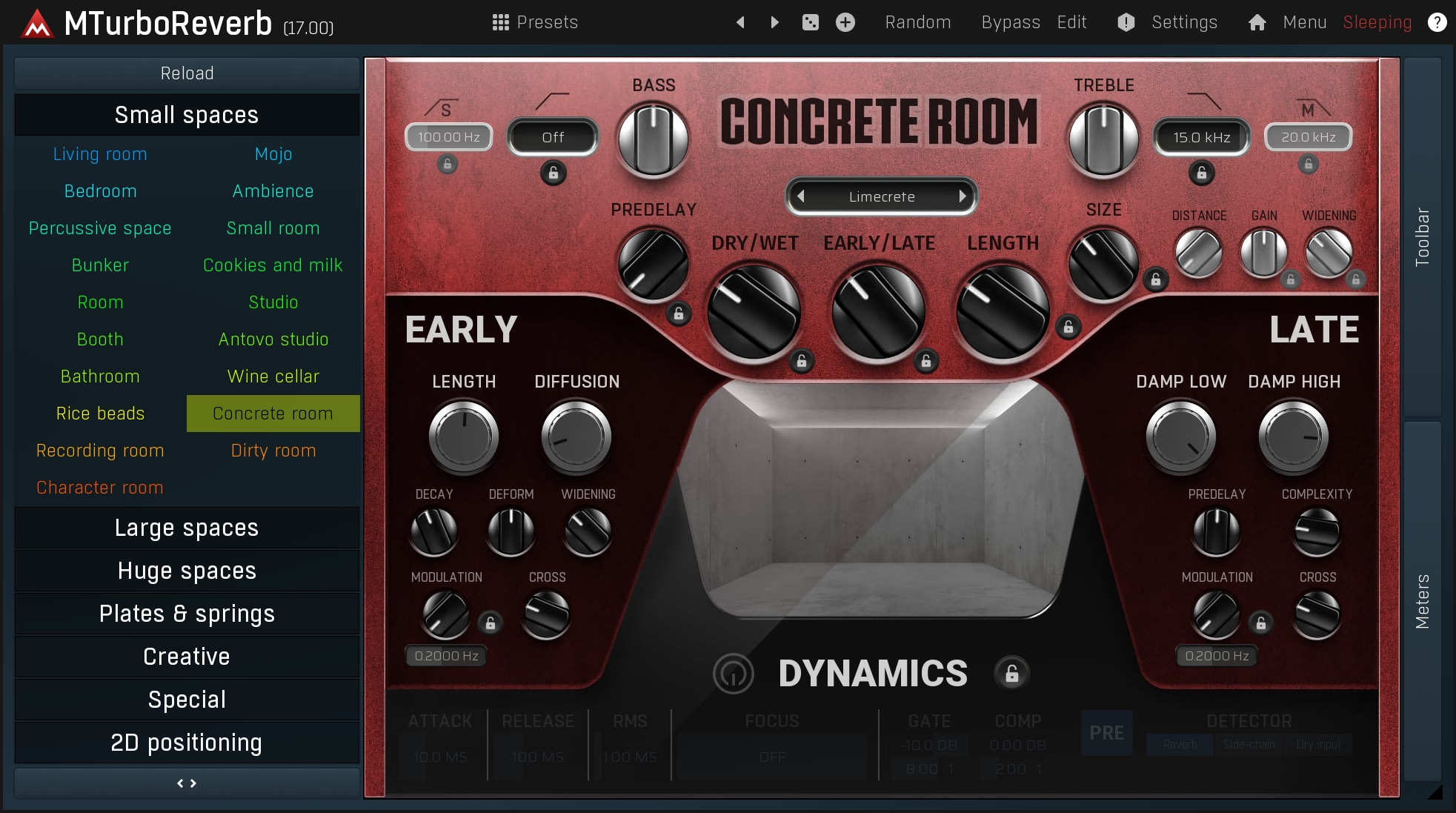Open the Settings menu
The image size is (1456, 813).
tap(1183, 22)
